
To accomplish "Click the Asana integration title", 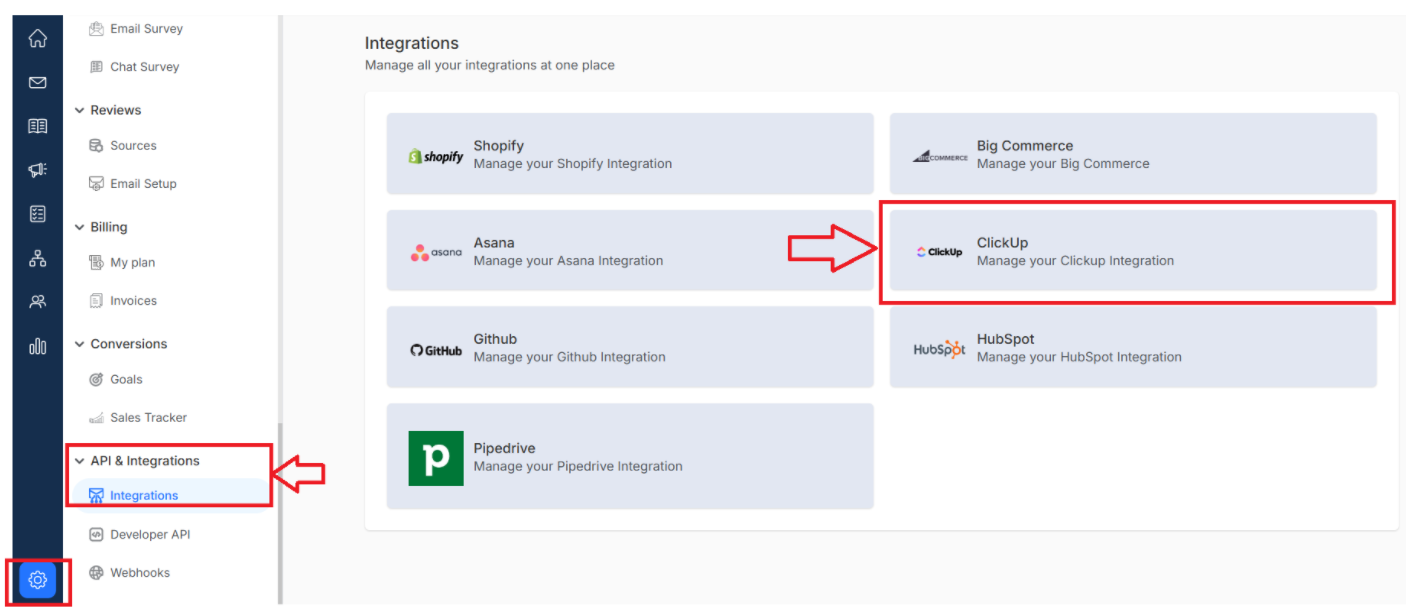I will click(494, 243).
